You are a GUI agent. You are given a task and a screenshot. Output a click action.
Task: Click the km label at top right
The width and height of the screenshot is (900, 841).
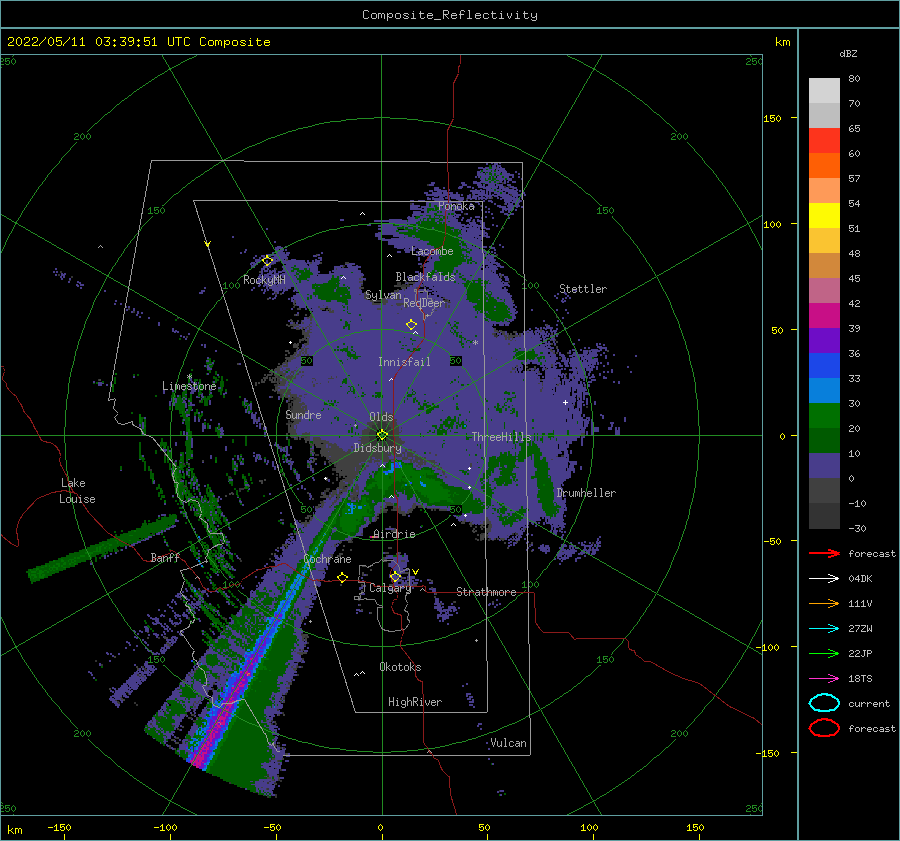783,42
